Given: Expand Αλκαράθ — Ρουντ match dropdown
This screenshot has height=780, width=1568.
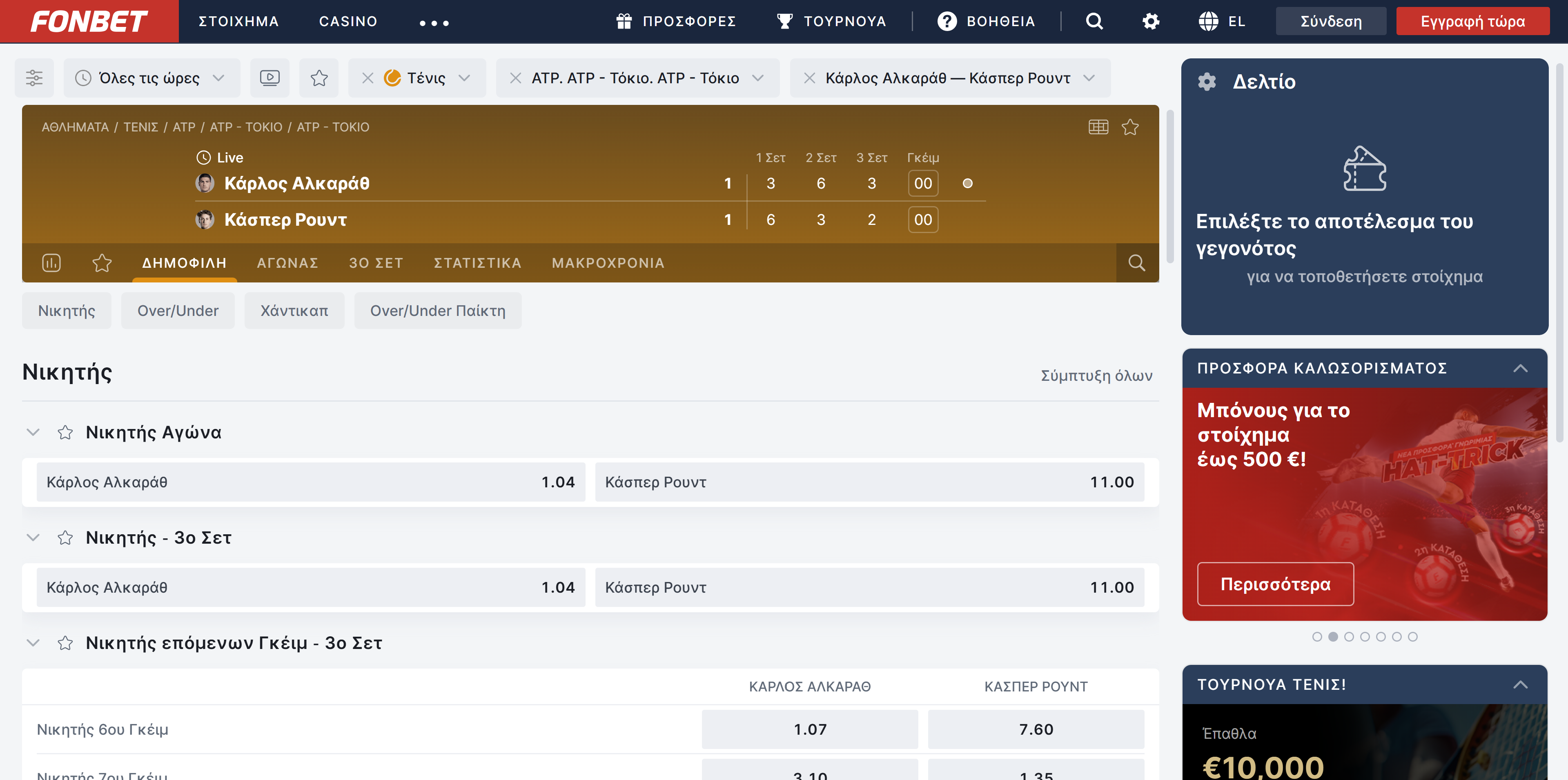Looking at the screenshot, I should click(x=1089, y=78).
